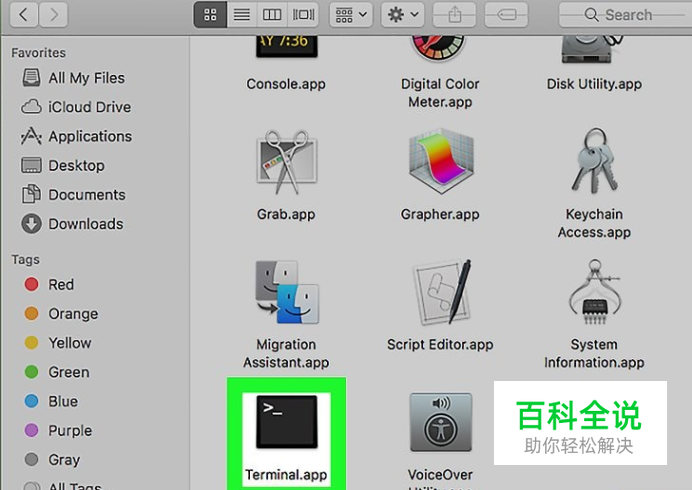692x490 pixels.
Task: Select the Grab.app scissors icon
Action: click(x=286, y=162)
